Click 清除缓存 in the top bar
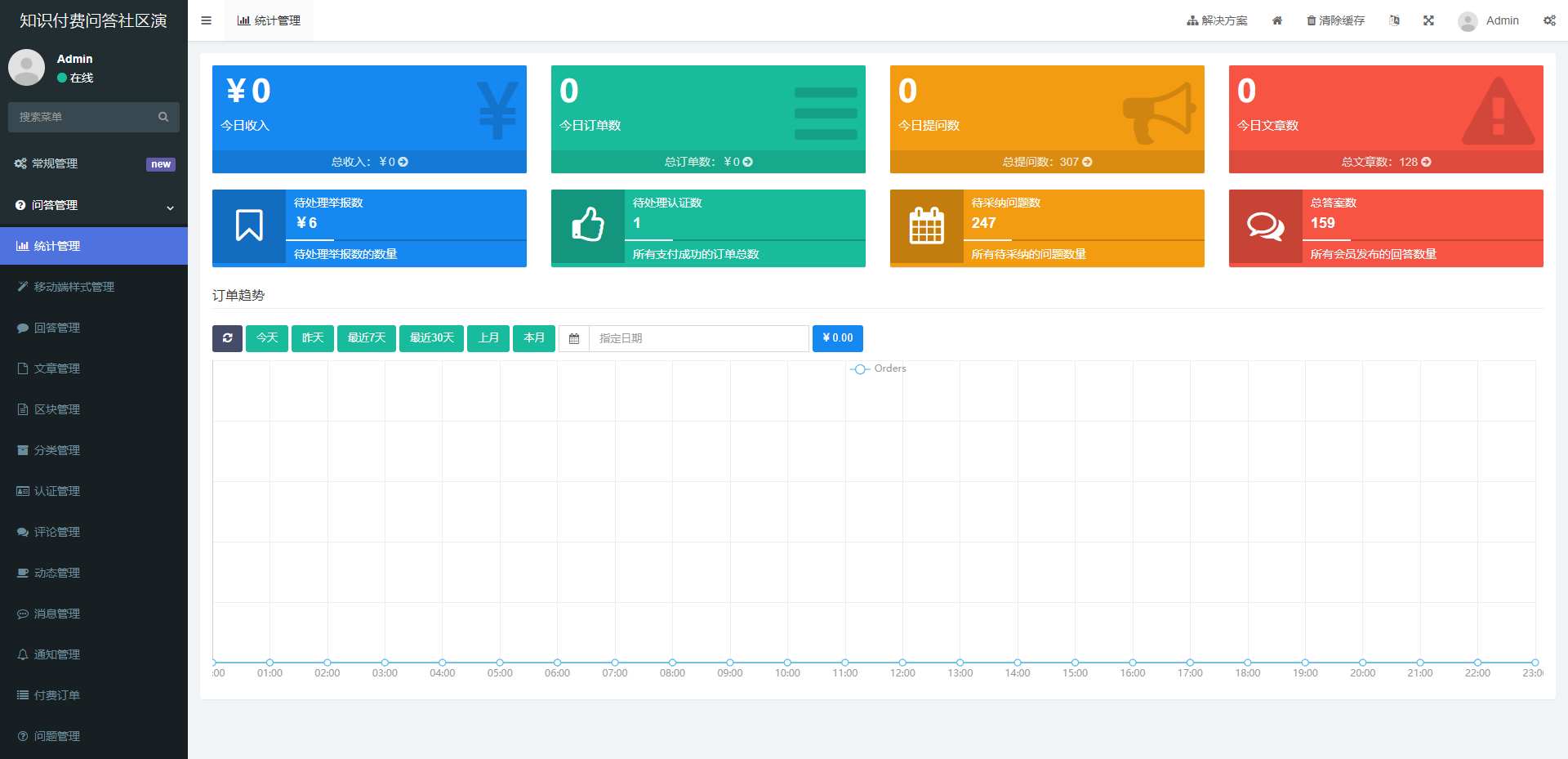 [x=1336, y=20]
